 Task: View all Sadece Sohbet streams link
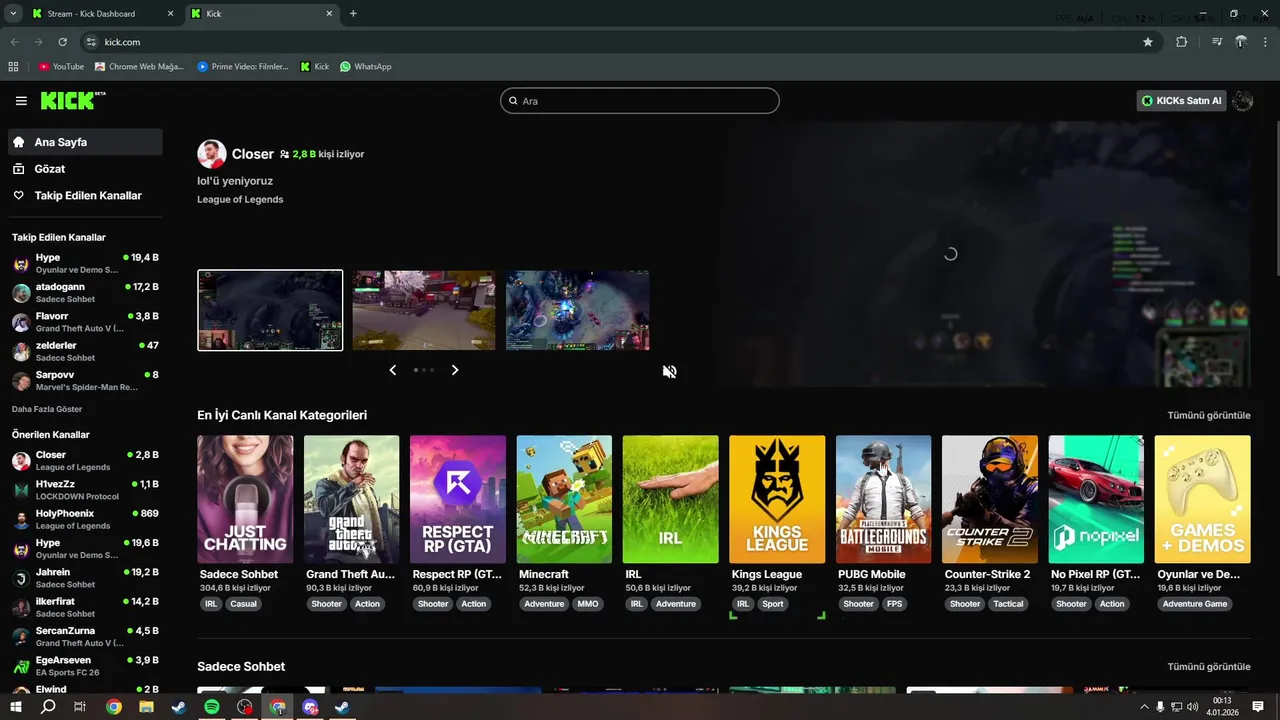pyautogui.click(x=1209, y=667)
